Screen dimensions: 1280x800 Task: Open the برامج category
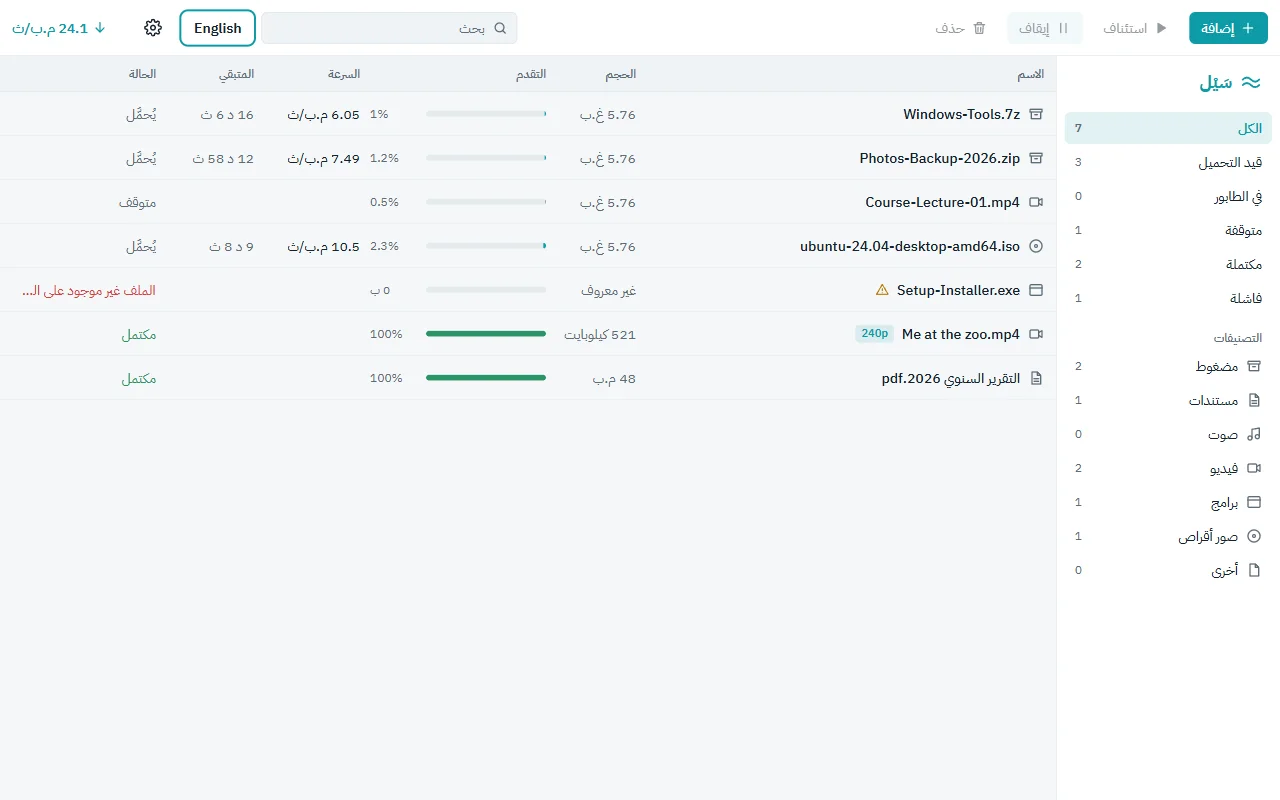pyautogui.click(x=1168, y=502)
